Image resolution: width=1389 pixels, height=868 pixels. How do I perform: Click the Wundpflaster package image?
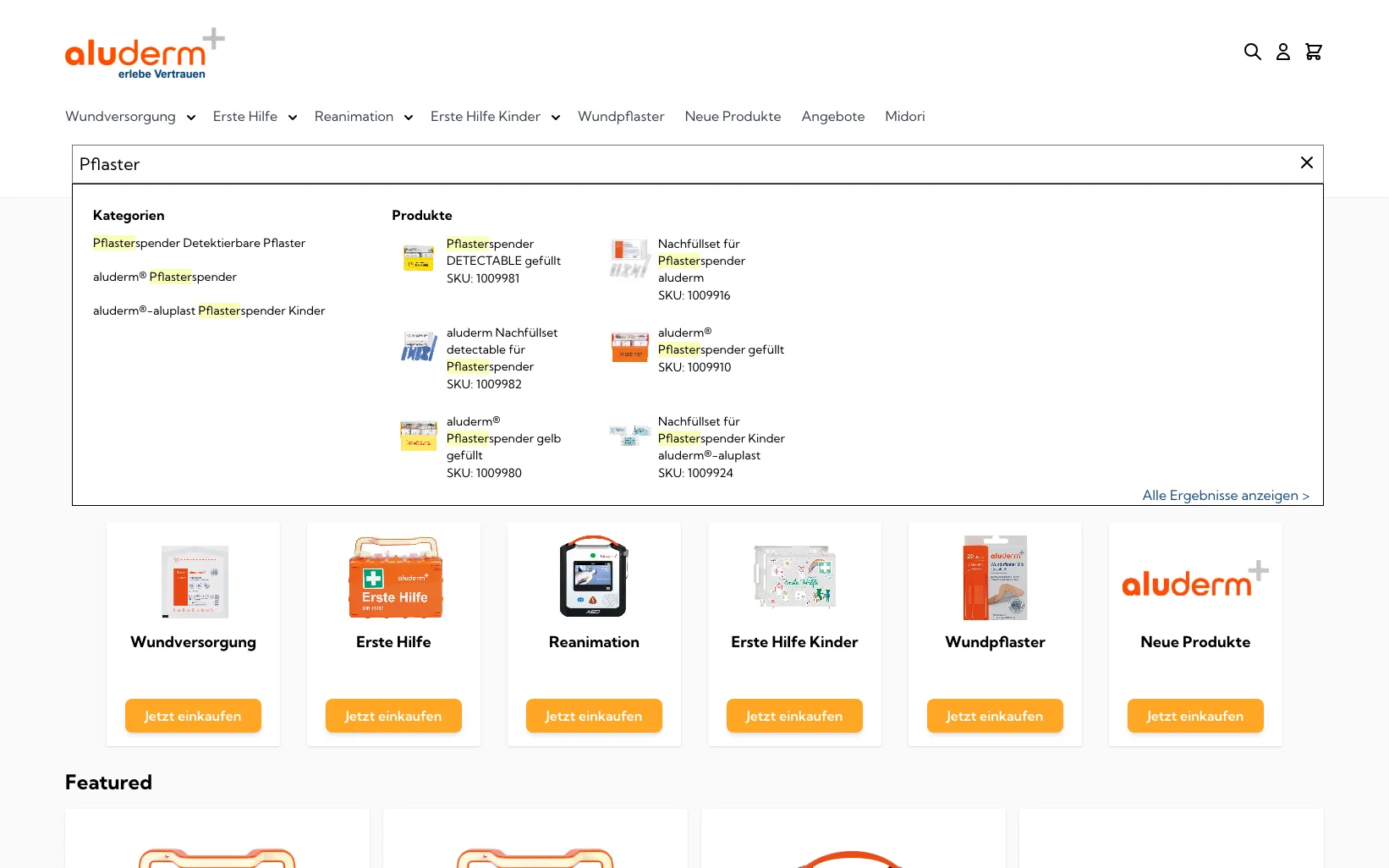(995, 578)
